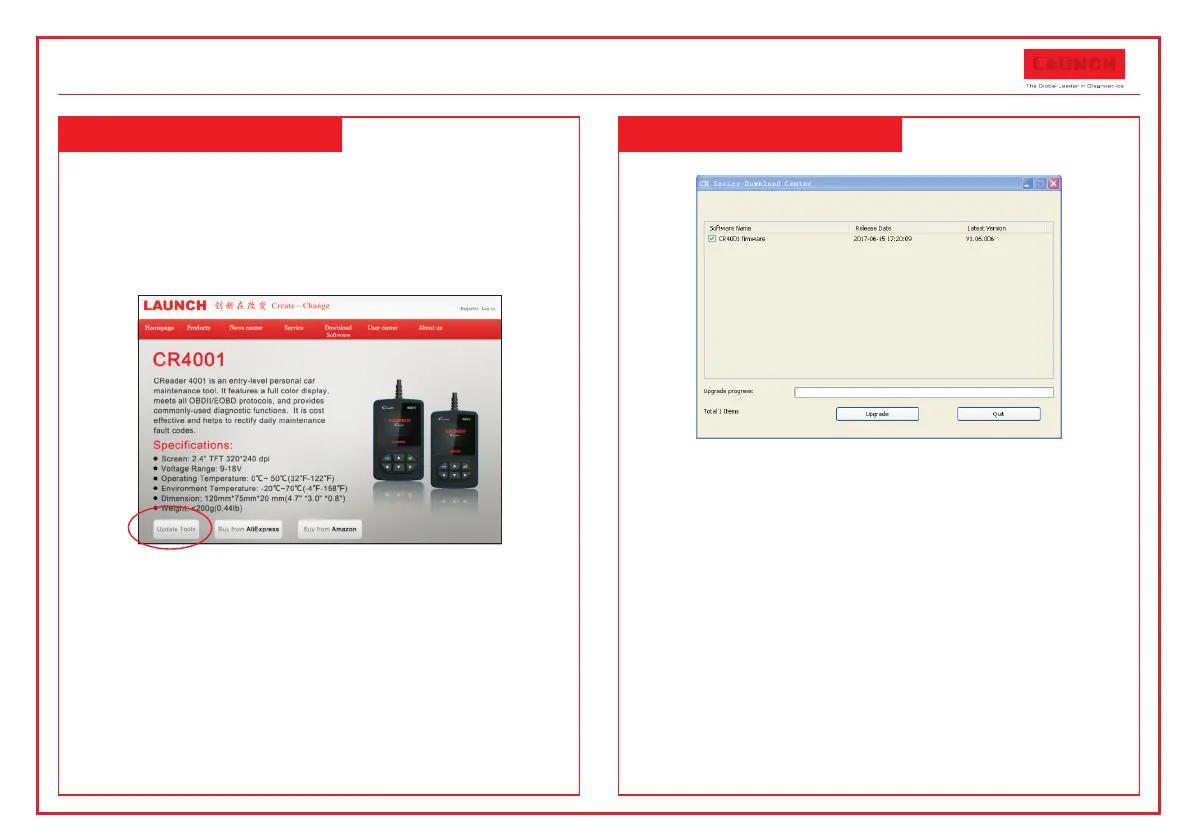1191x839 pixels.
Task: Click the Release Date column header
Action: (x=905, y=228)
